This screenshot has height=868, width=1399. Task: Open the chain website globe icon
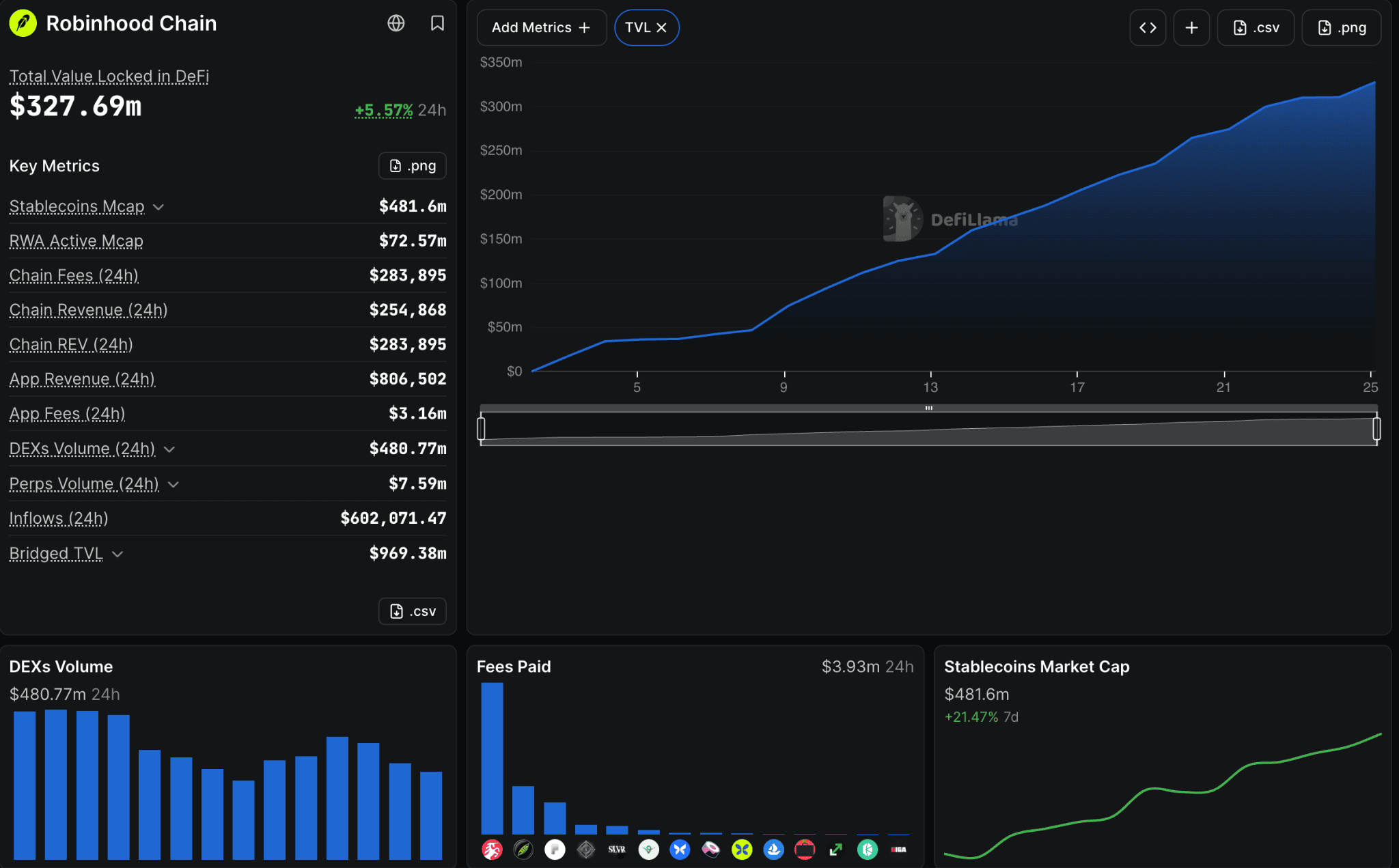point(396,23)
